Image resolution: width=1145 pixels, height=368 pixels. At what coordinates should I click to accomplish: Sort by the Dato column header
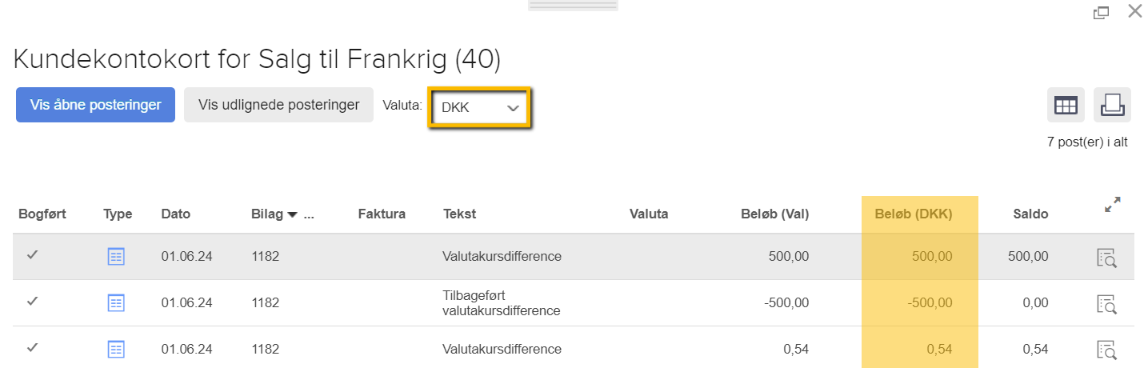click(x=175, y=214)
